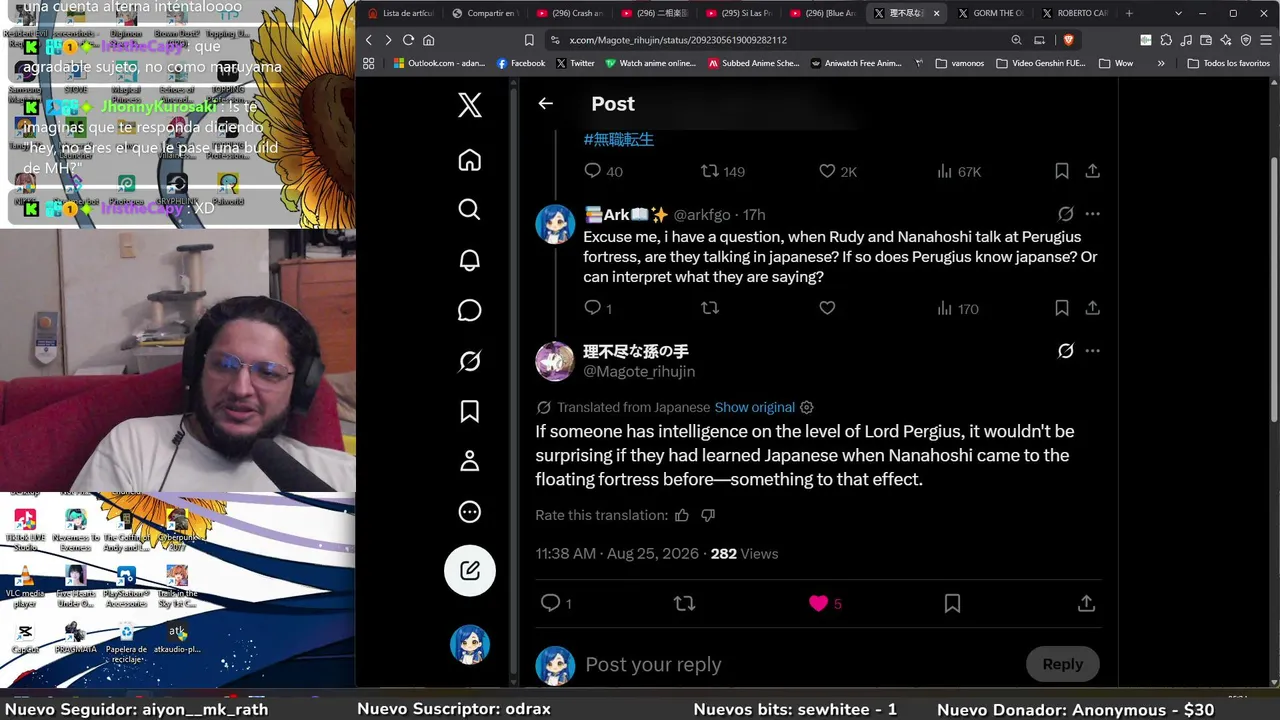
Task: Open the #無職転生 hashtag
Action: (619, 139)
